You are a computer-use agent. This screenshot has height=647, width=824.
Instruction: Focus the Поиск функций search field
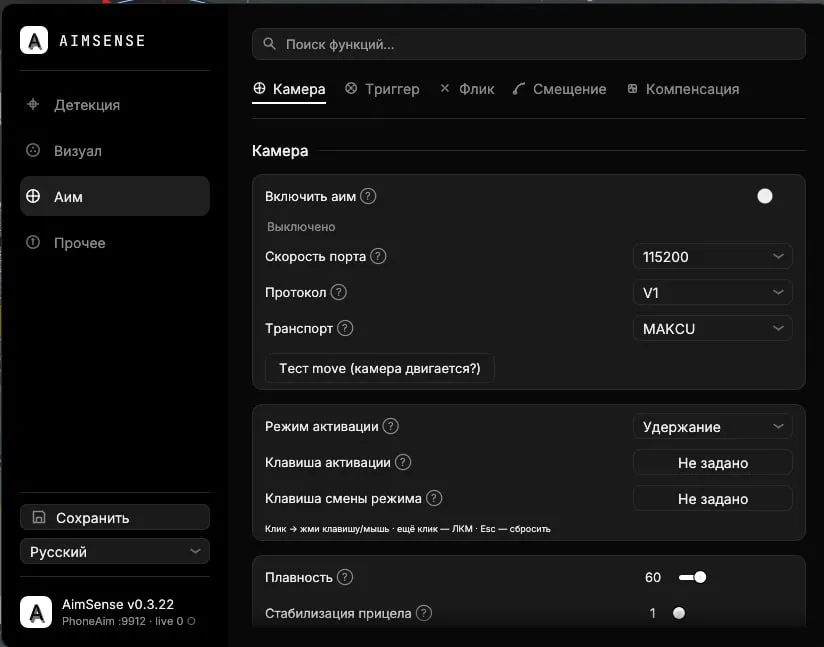point(529,44)
